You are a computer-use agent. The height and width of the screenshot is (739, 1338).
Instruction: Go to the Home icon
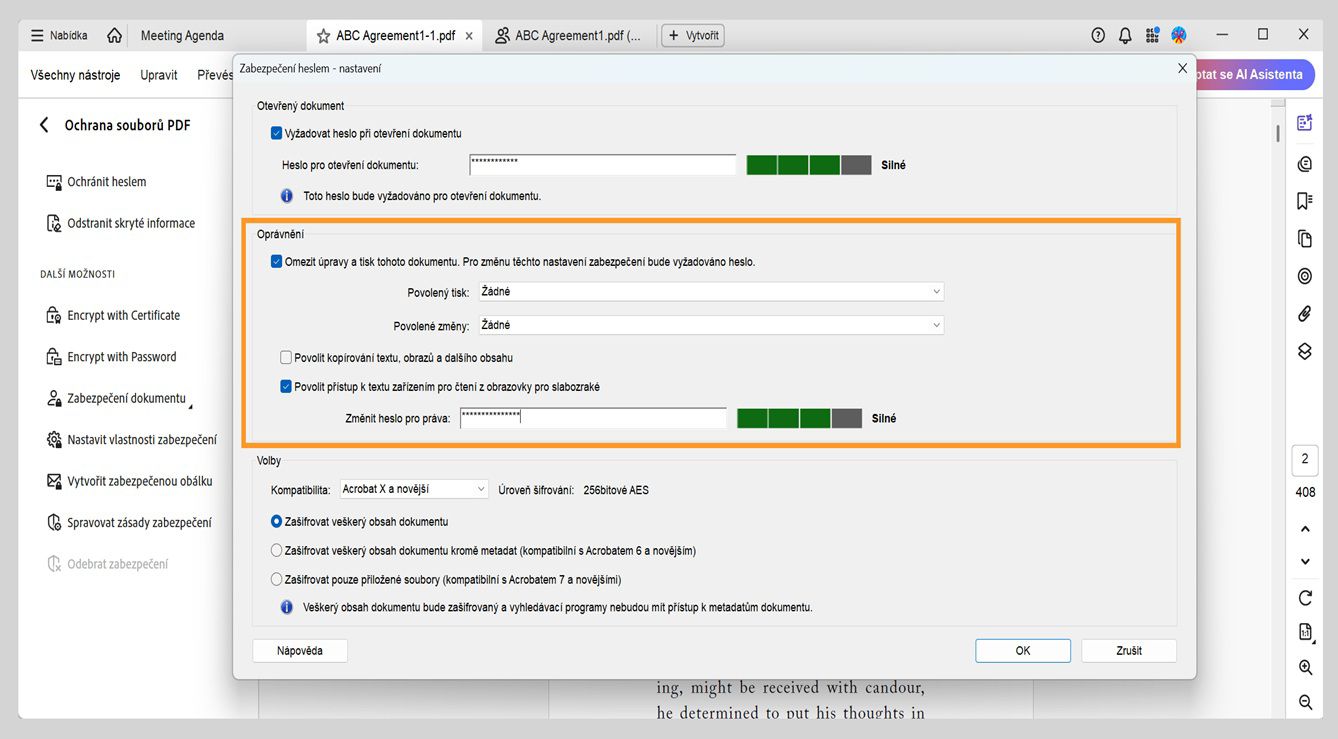114,36
